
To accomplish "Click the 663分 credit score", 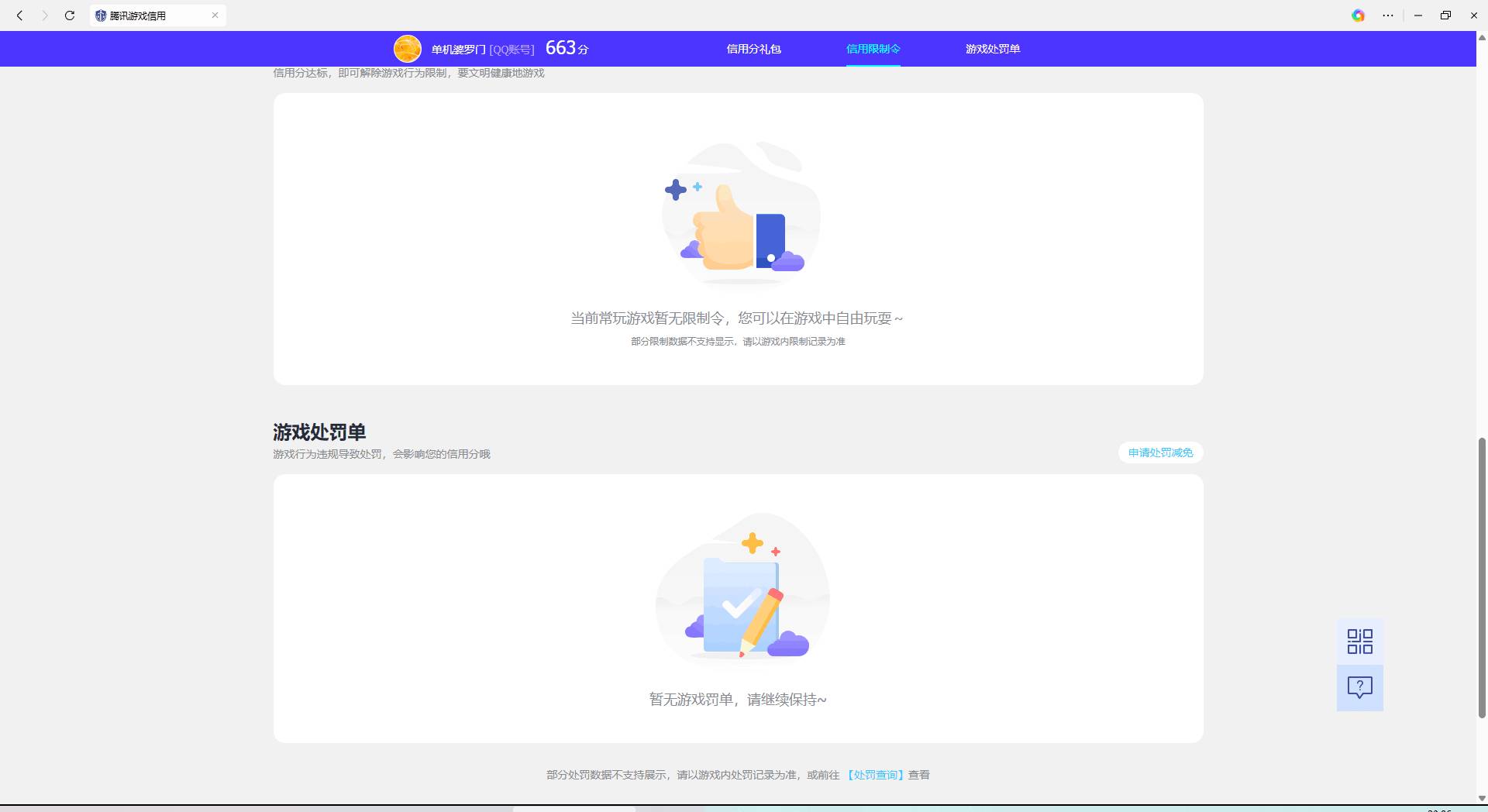I will pos(566,47).
